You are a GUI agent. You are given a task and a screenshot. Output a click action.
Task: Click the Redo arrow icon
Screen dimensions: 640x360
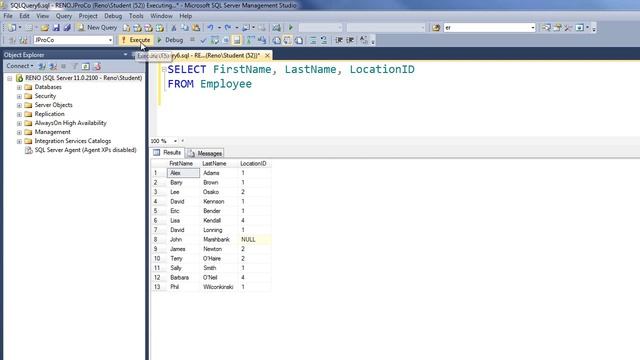coord(228,28)
